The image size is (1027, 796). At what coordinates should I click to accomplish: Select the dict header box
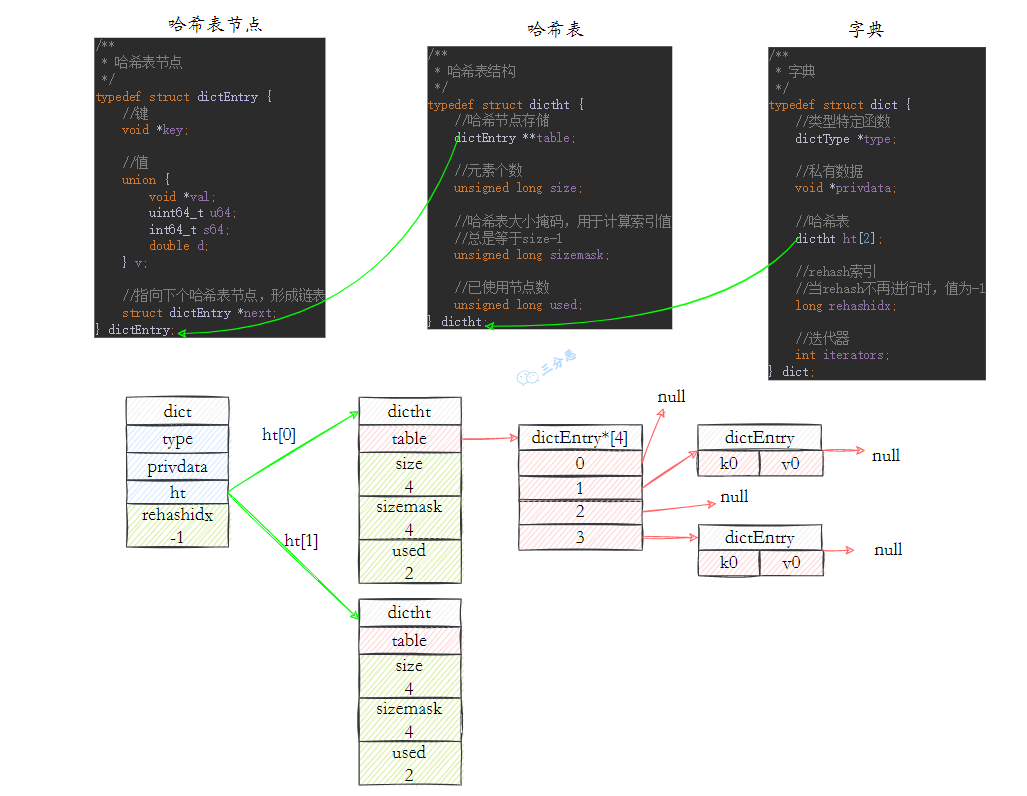pos(177,411)
